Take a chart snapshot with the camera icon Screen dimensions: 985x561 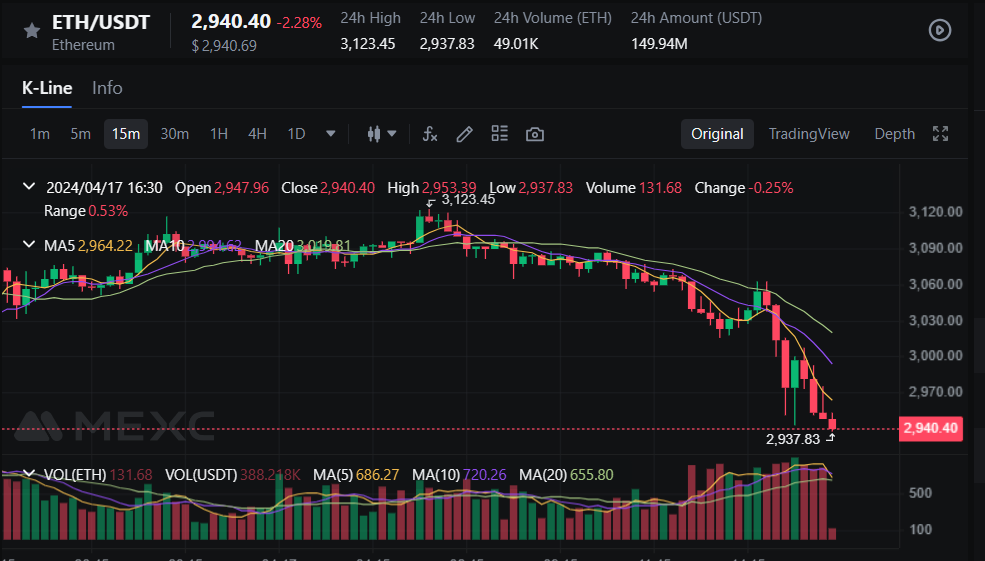pyautogui.click(x=535, y=134)
